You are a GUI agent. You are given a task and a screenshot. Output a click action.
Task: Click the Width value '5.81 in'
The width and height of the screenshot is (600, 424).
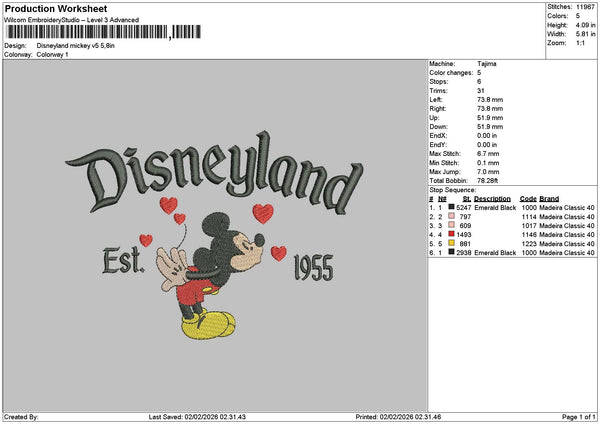point(585,34)
